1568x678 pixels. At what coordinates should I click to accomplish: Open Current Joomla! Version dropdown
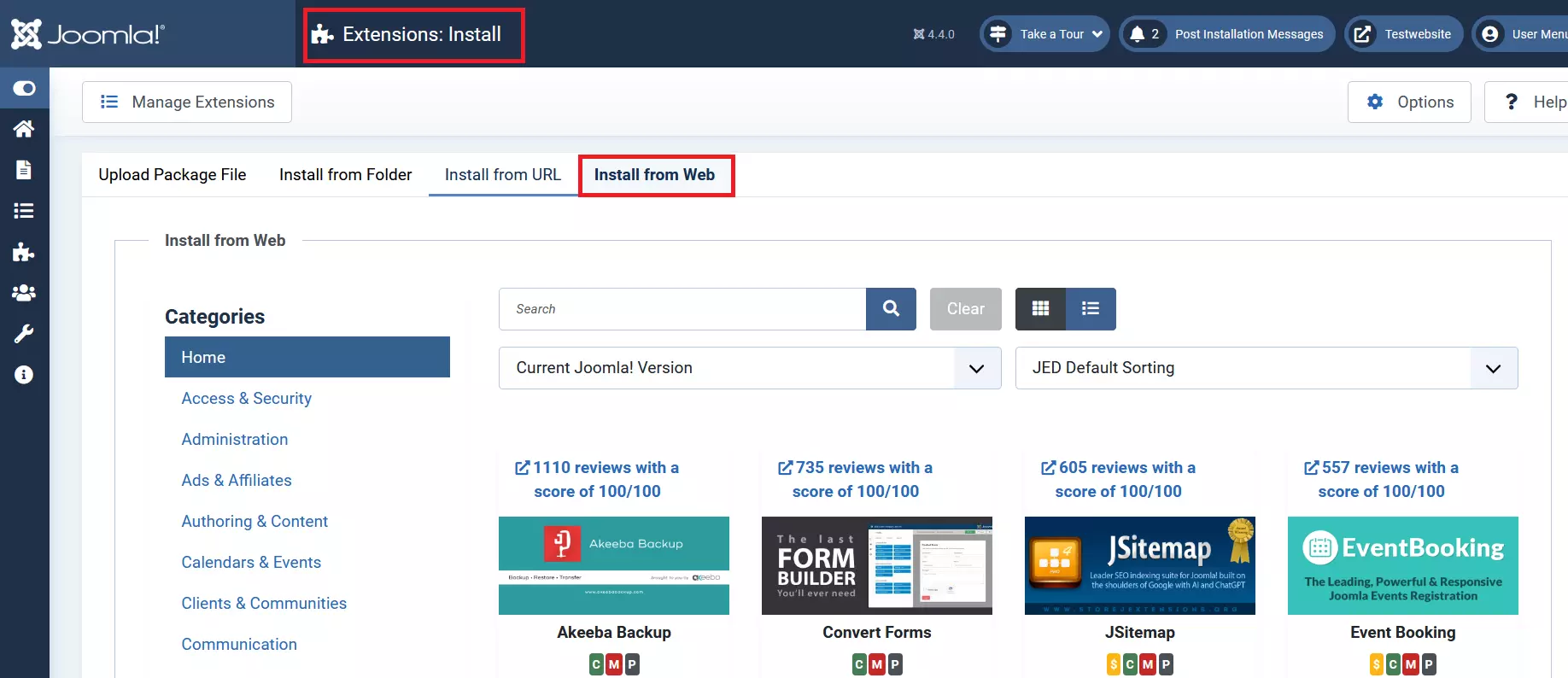coord(750,368)
